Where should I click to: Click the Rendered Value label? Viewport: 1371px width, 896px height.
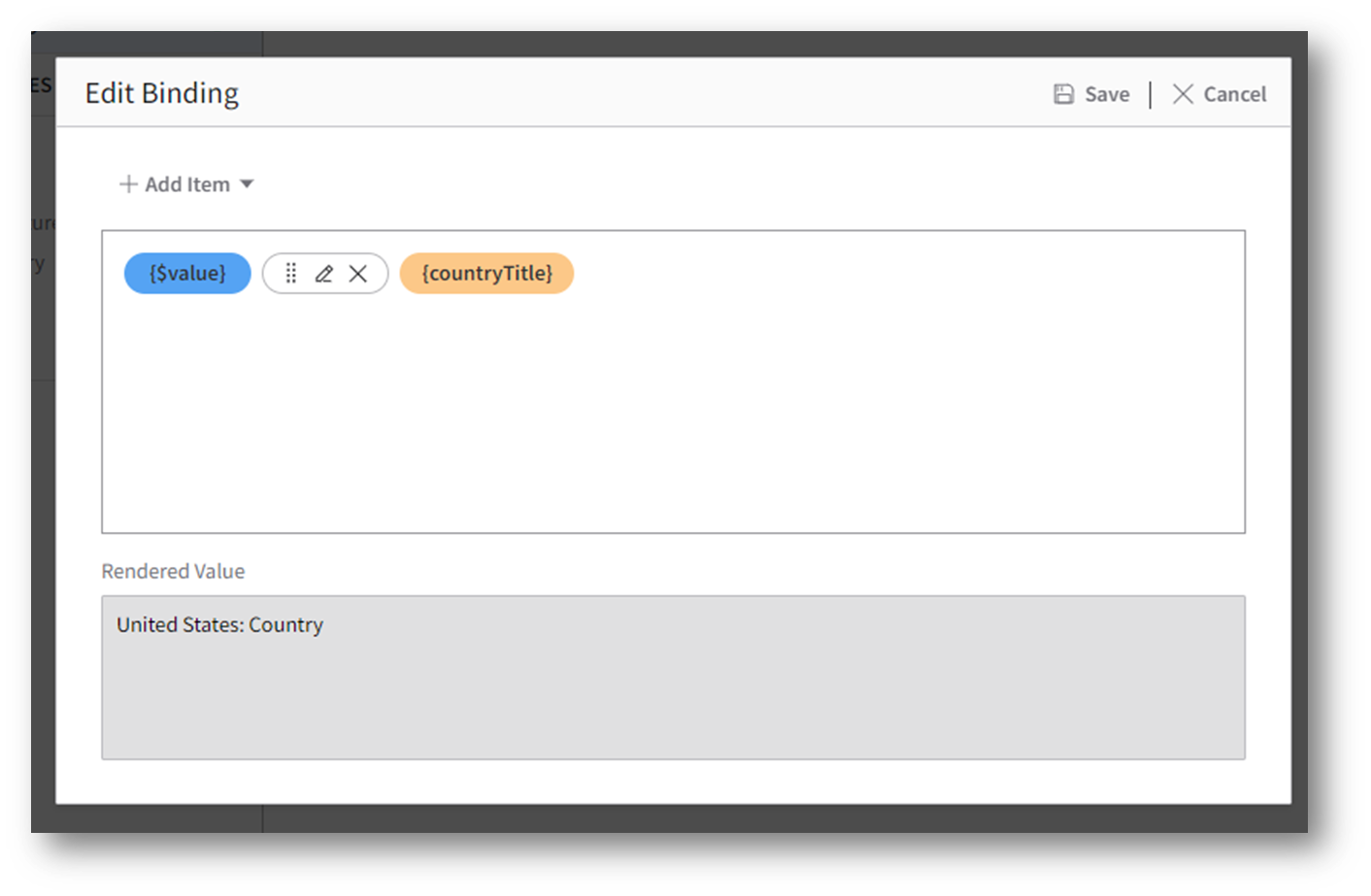pyautogui.click(x=173, y=572)
